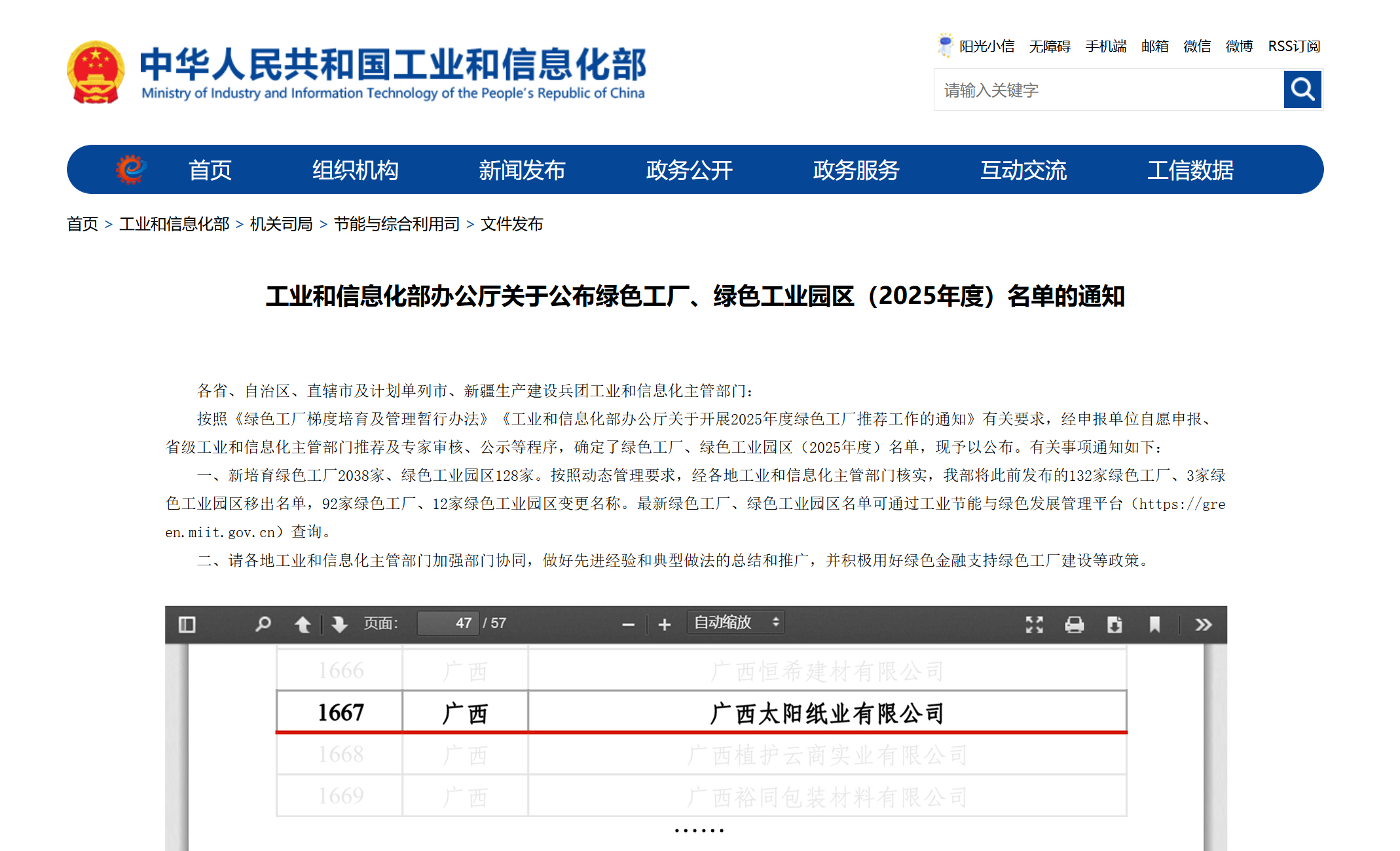Go to previous PDF page arrow
Screen dimensions: 1400x851
303,624
